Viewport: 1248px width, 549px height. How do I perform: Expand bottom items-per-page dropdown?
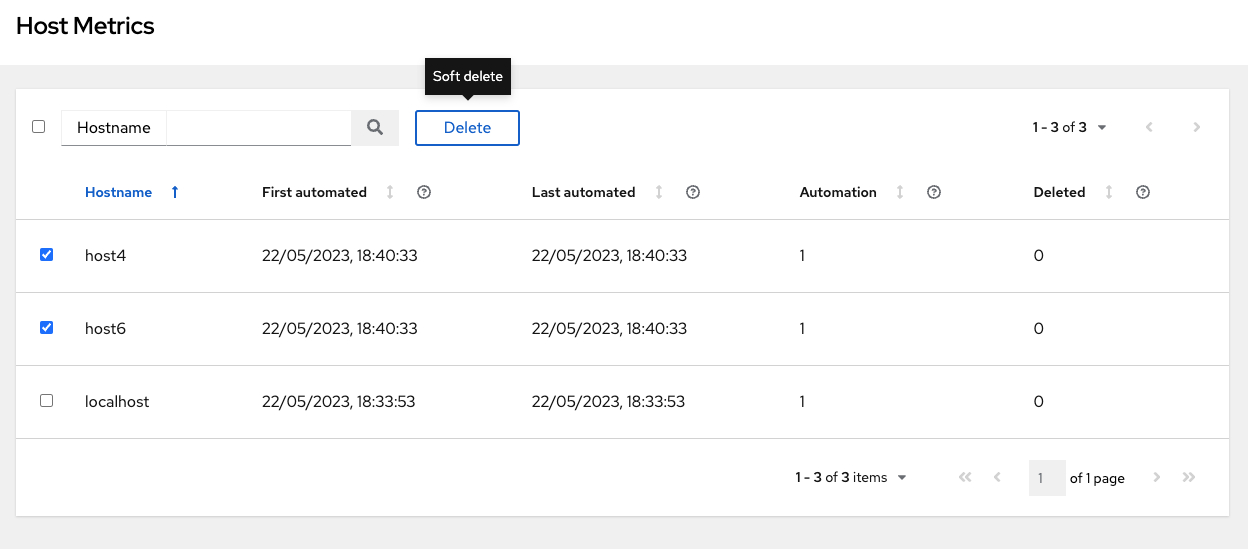[x=851, y=478]
